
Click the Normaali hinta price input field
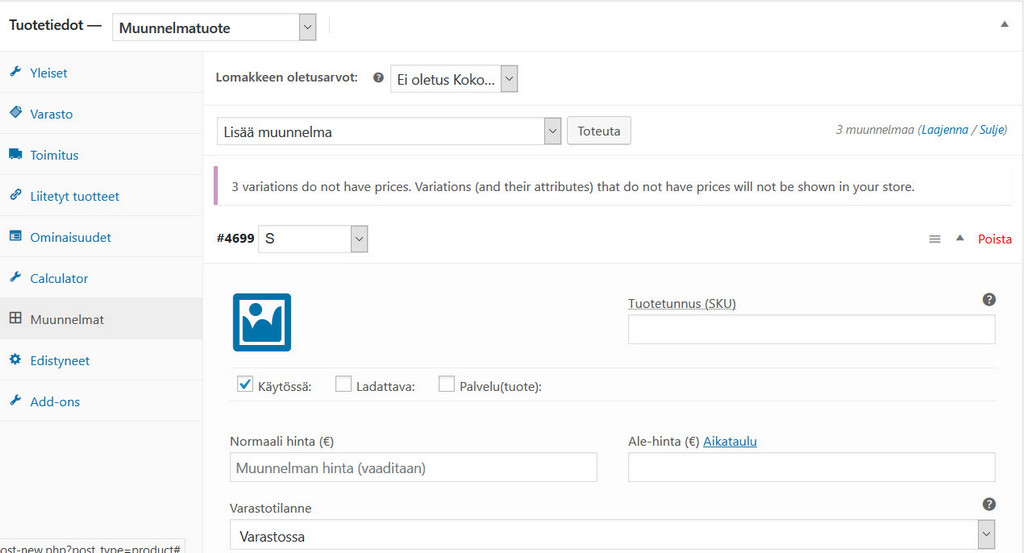[413, 467]
